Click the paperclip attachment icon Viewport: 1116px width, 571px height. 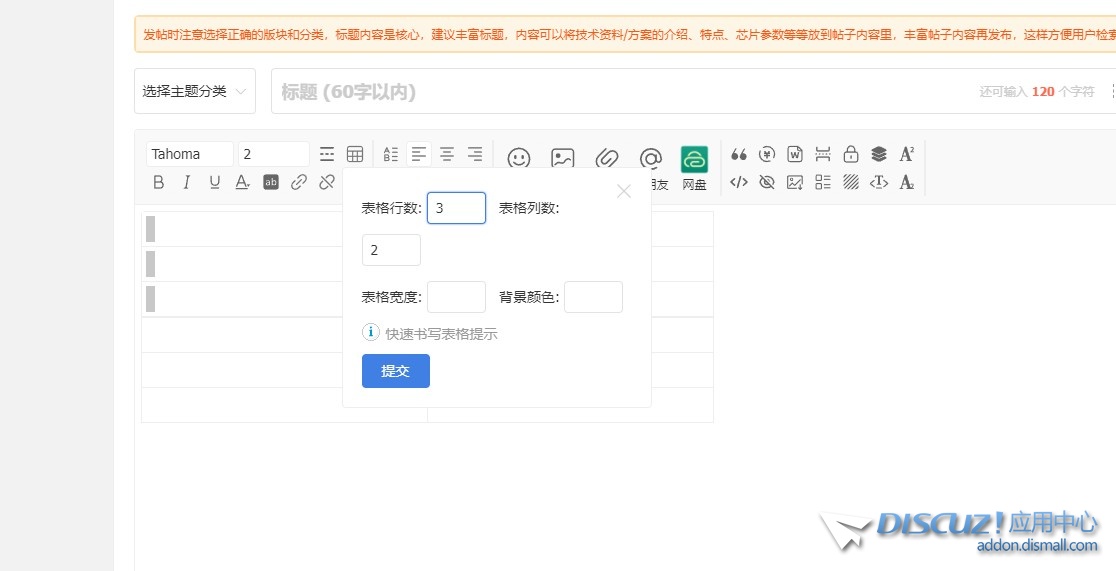[606, 158]
